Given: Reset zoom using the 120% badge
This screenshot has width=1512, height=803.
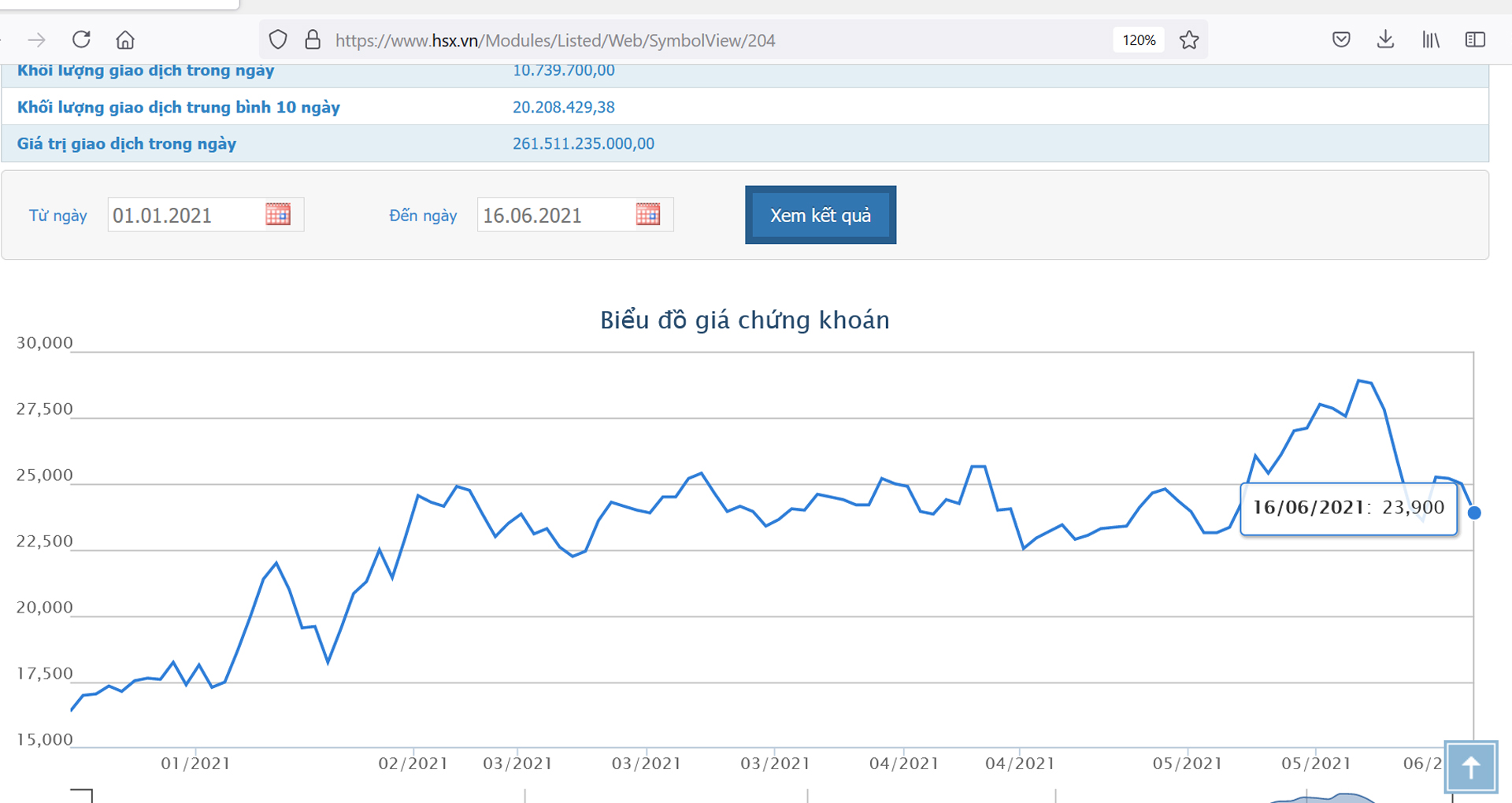Looking at the screenshot, I should [1139, 40].
